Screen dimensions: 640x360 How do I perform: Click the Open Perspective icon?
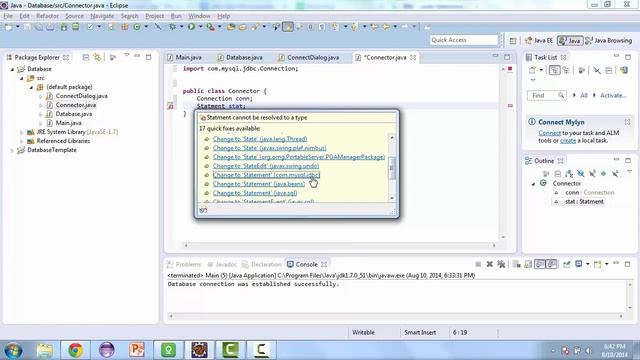[513, 40]
